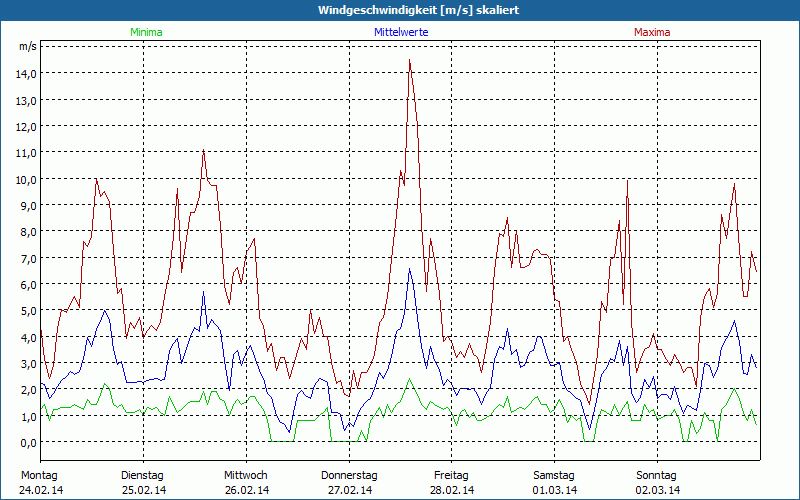Select the 'Samstag' day label

coord(554,475)
